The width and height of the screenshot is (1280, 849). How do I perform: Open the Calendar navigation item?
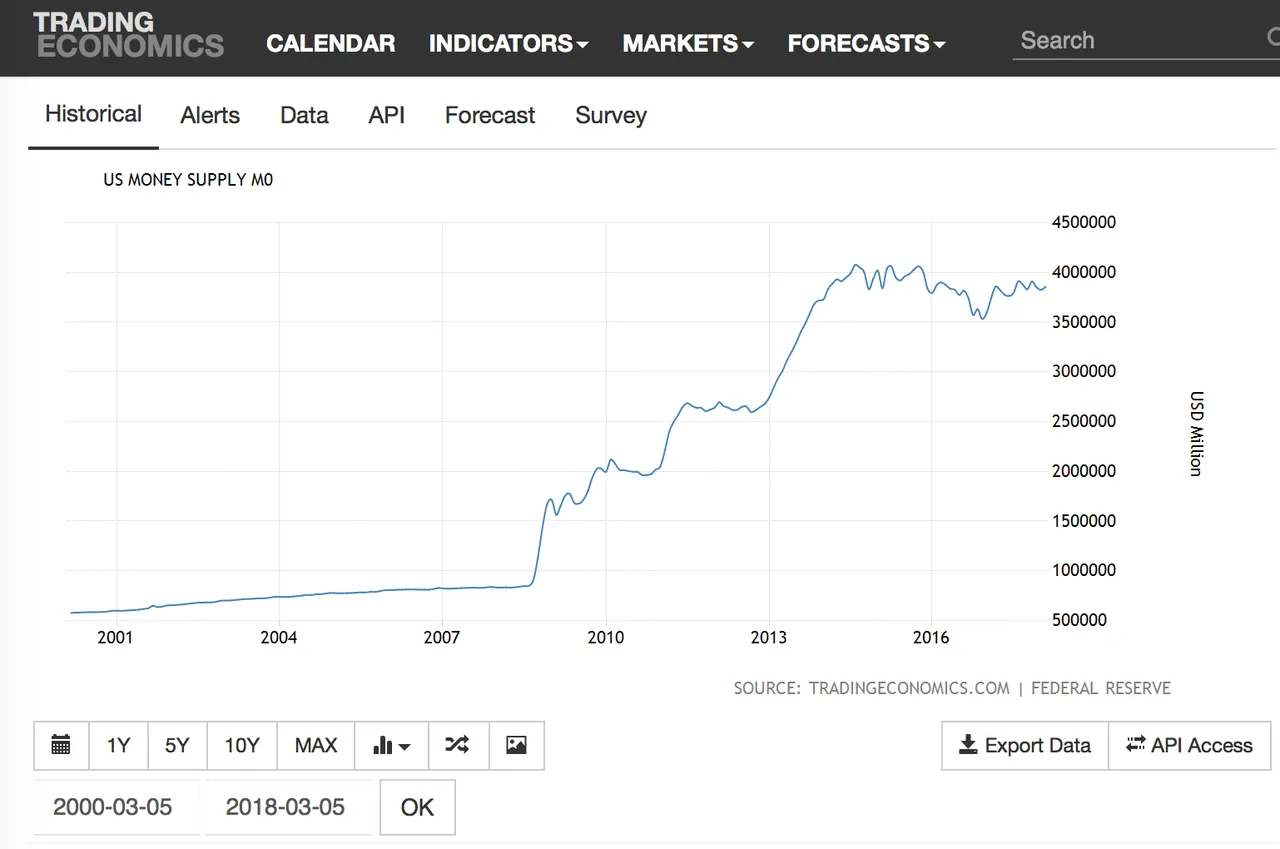pos(330,43)
